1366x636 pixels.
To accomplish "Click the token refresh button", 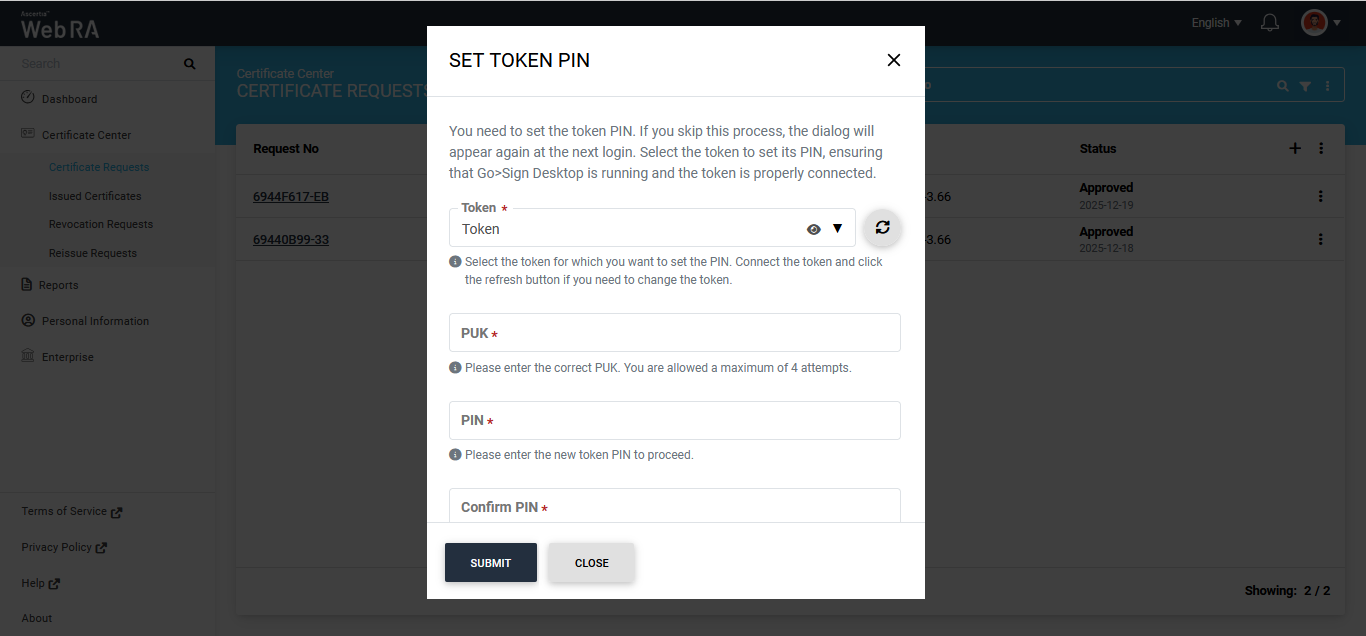I will [882, 228].
